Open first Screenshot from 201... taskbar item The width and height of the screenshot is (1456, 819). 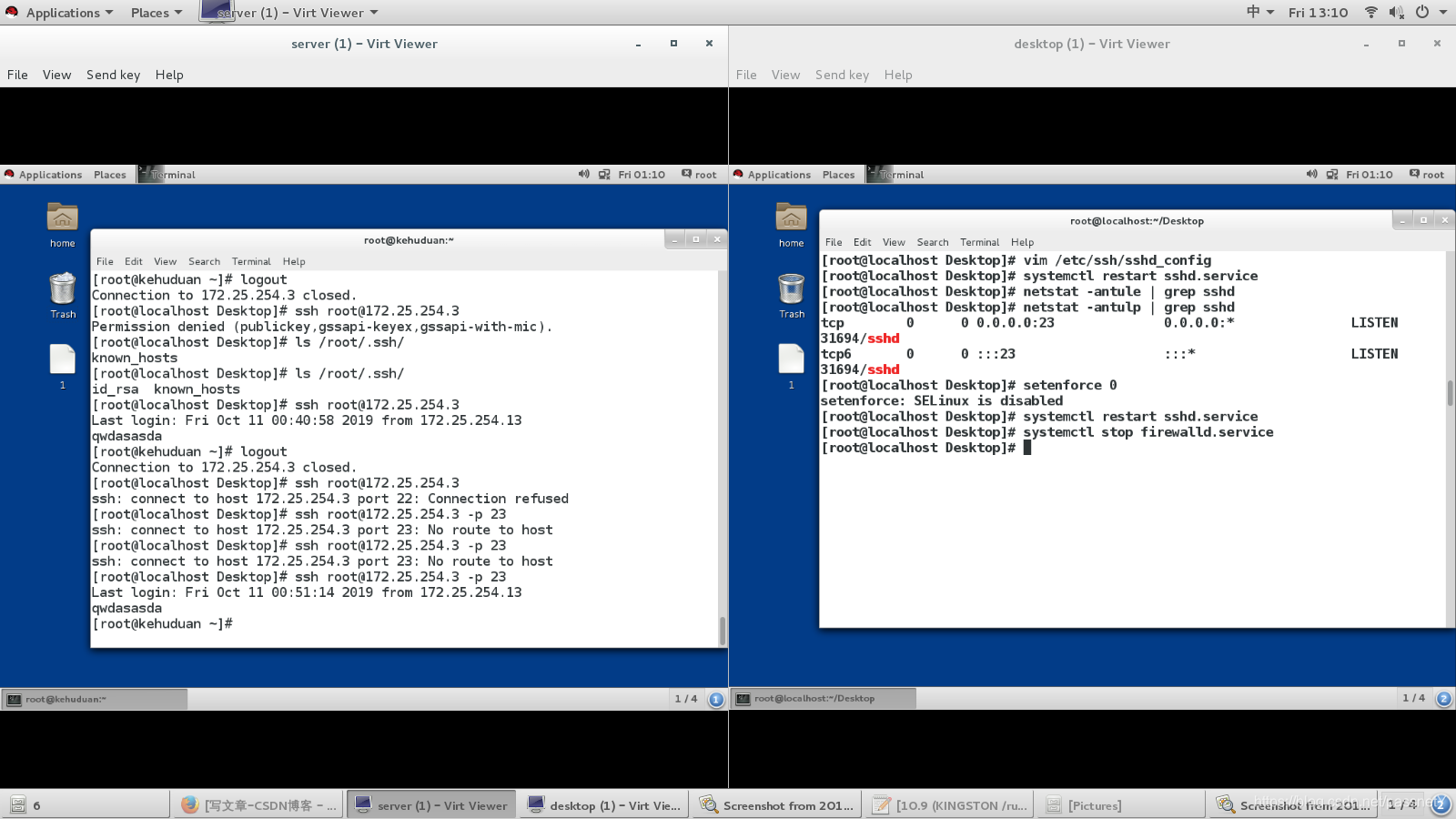(777, 805)
